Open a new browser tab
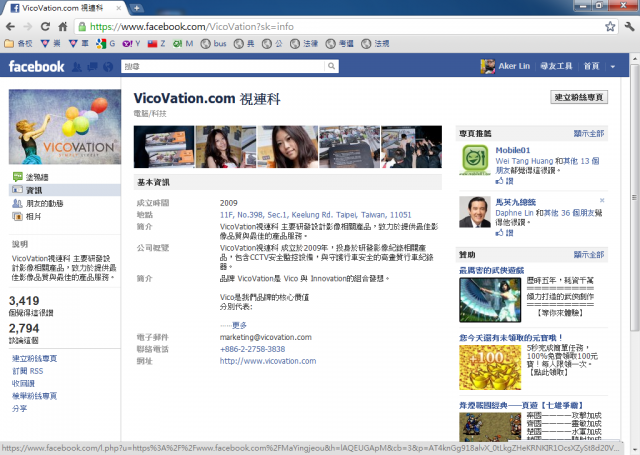This screenshot has width=640, height=455. tap(136, 8)
